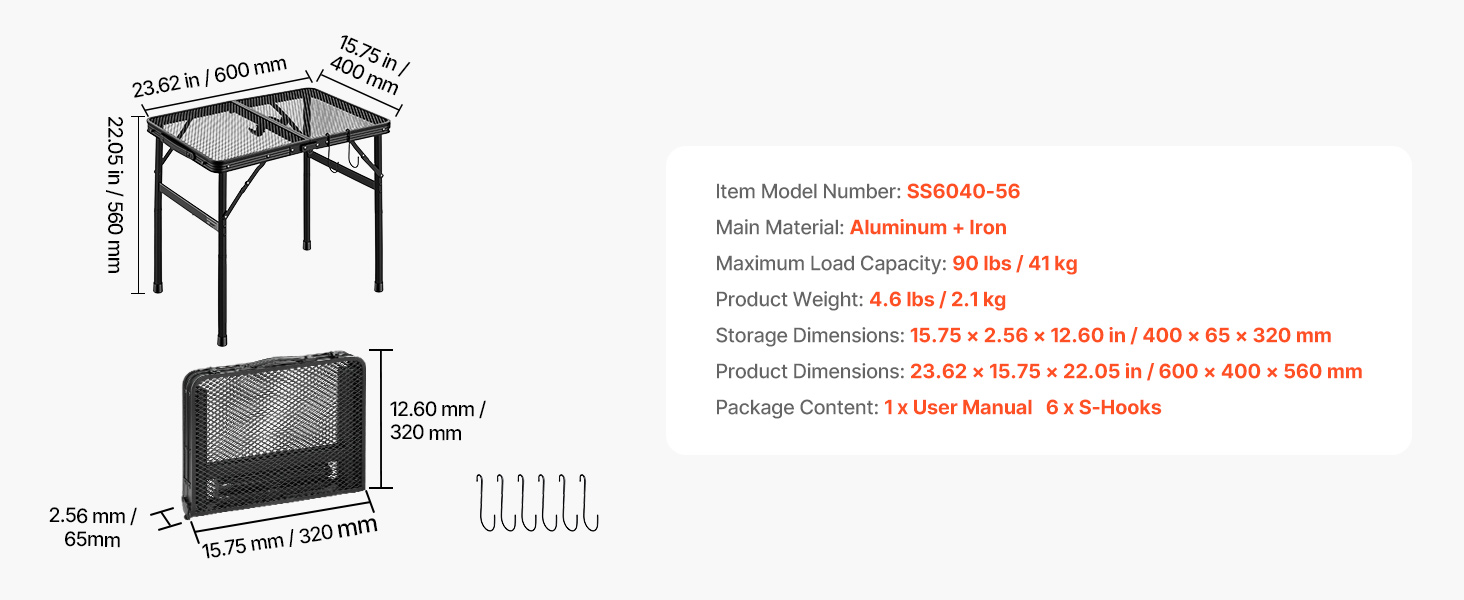This screenshot has width=1464, height=600.
Task: Click the six S-hooks illustration
Action: coord(537,502)
